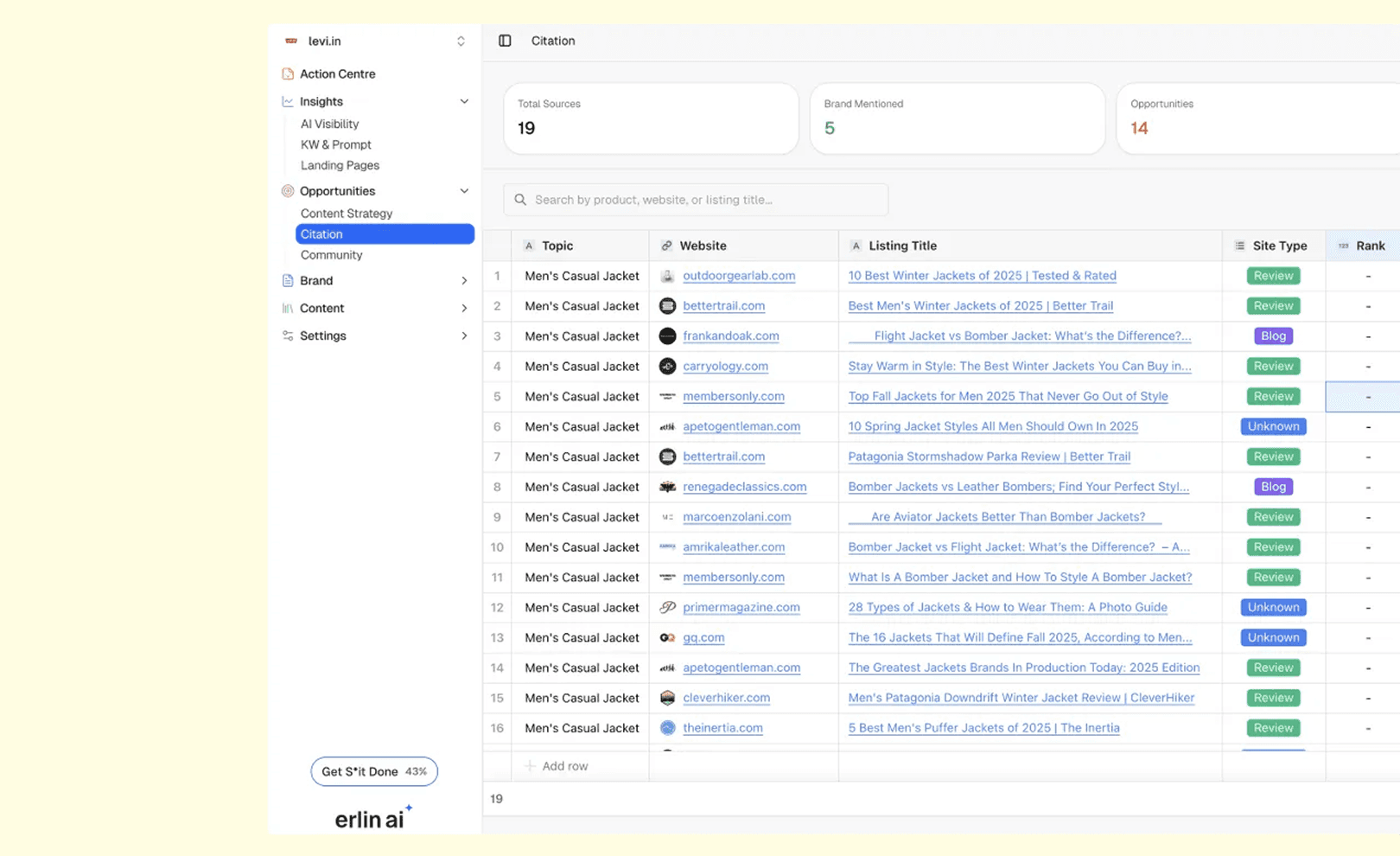This screenshot has width=1400, height=856.
Task: Click the amrikaleather.com favicon
Action: tap(667, 546)
